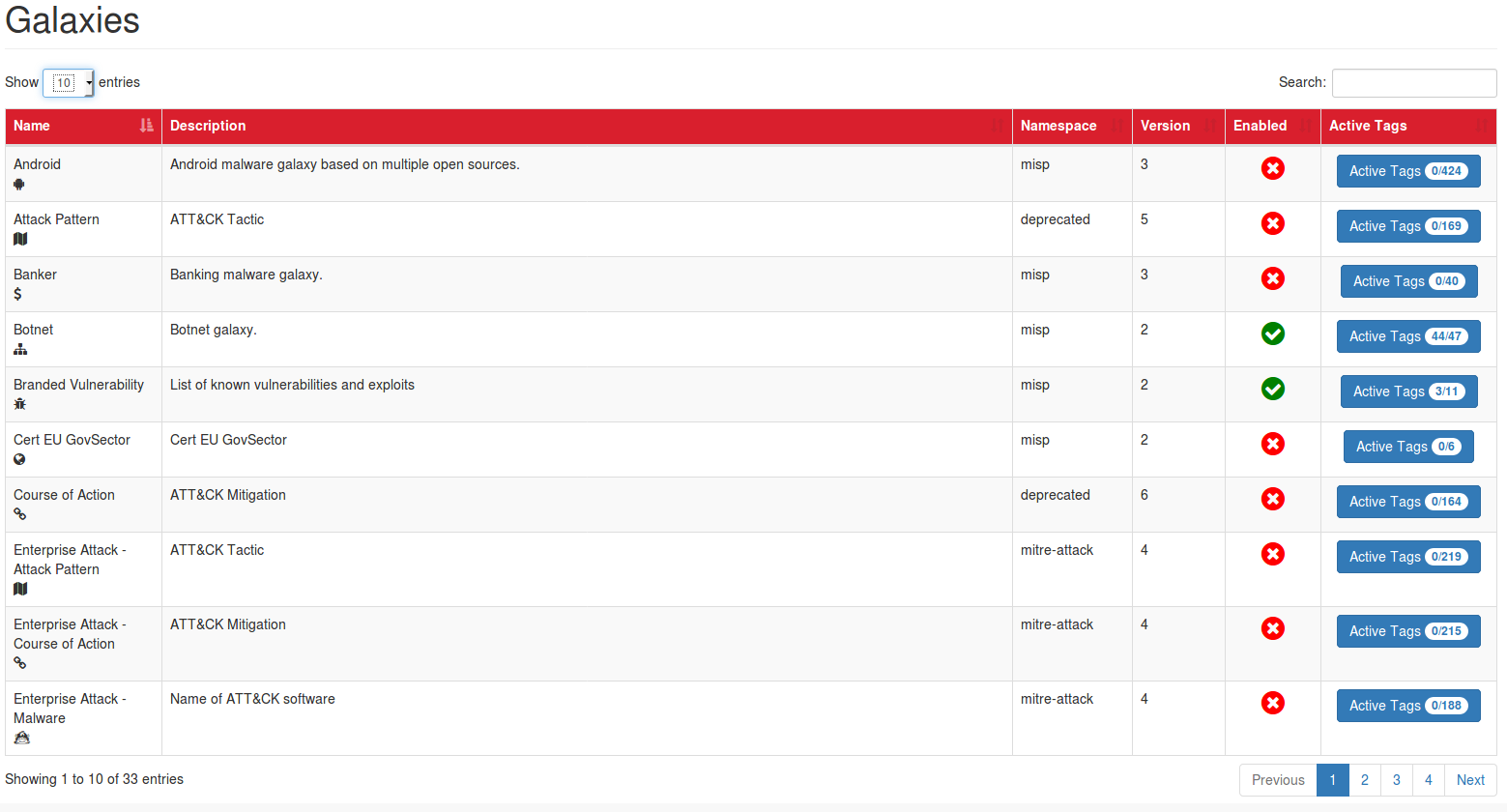Click the map icon under Attack Pattern

[x=20, y=239]
